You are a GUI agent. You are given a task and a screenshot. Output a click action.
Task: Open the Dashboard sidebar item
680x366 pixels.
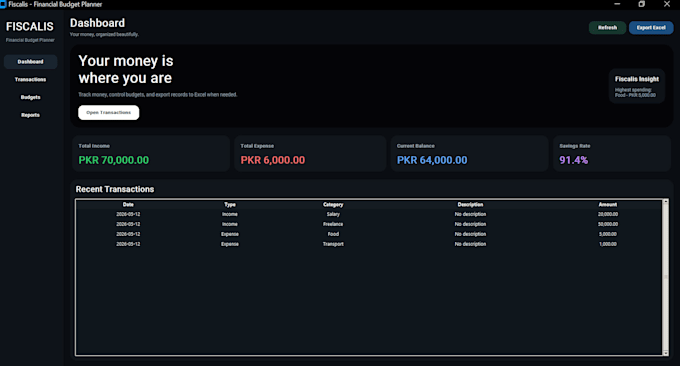click(x=30, y=62)
